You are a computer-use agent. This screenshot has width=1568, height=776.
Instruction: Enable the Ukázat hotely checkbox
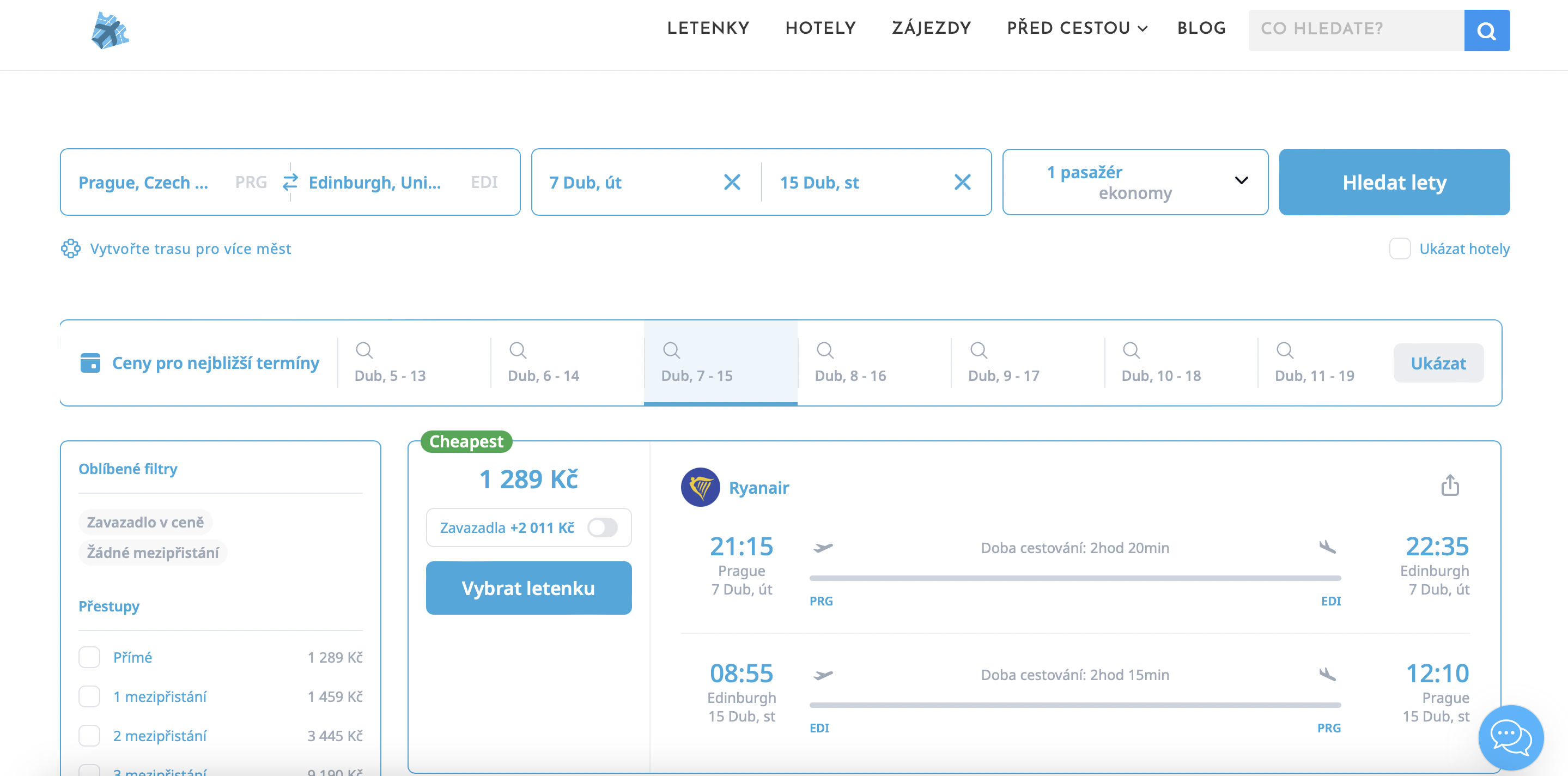[1400, 248]
